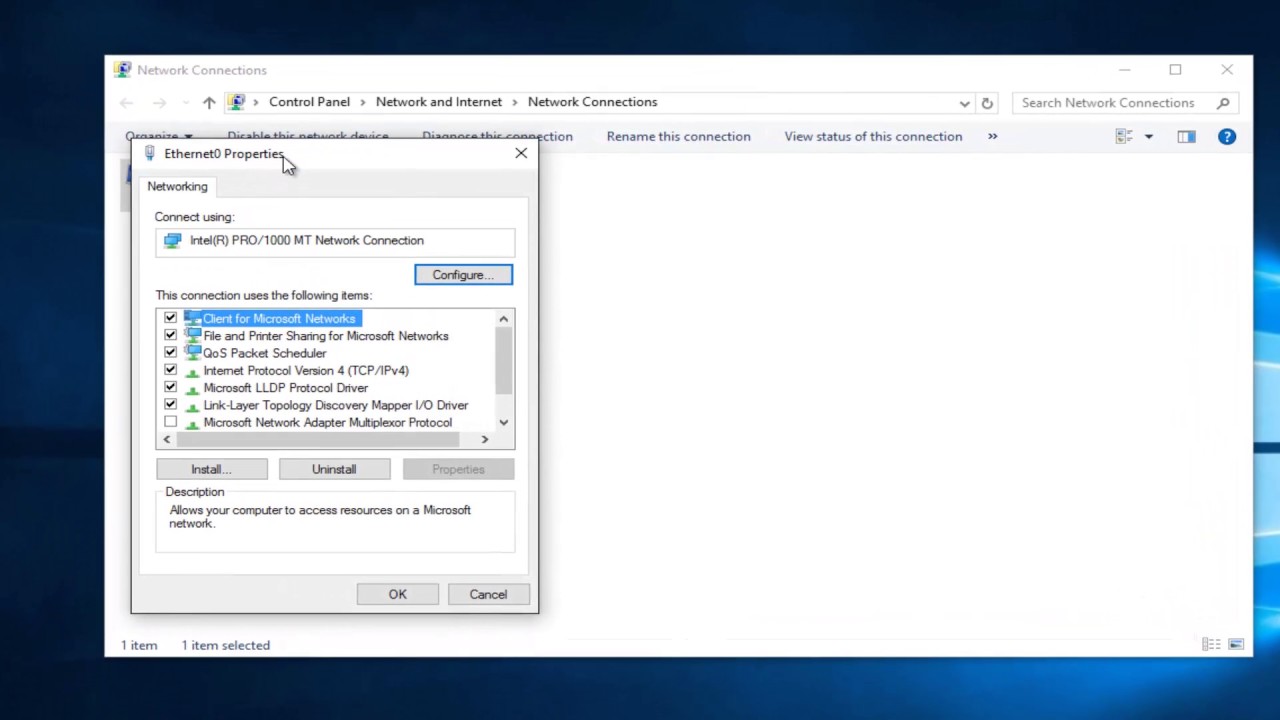Click the Forward navigation arrow

pyautogui.click(x=159, y=102)
